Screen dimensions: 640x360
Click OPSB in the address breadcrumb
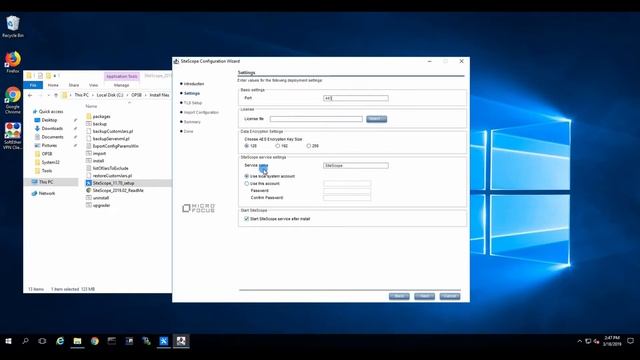(136, 95)
